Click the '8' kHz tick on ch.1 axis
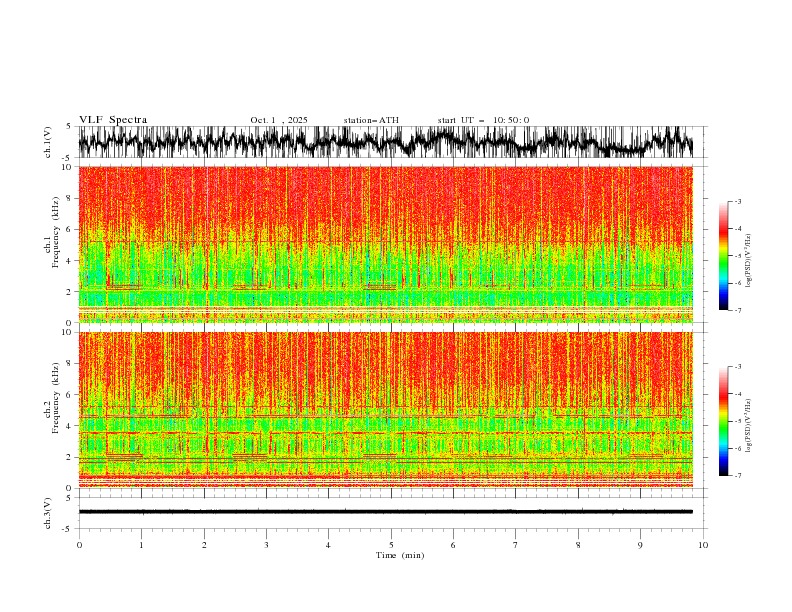The image size is (792, 612). [70, 198]
